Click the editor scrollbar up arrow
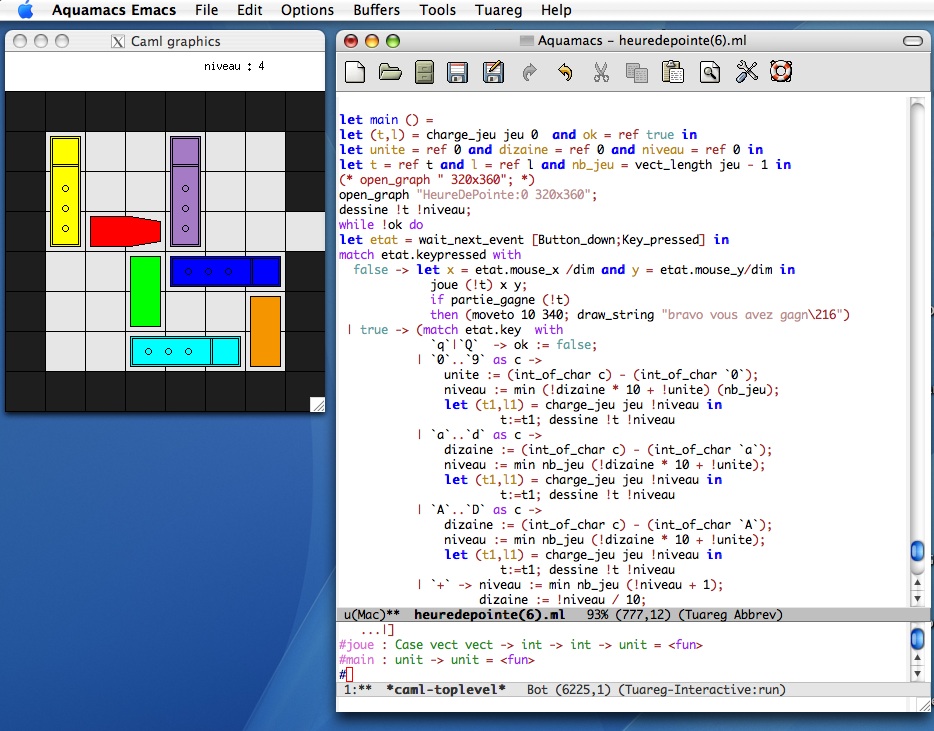This screenshot has height=731, width=934. coord(917,583)
